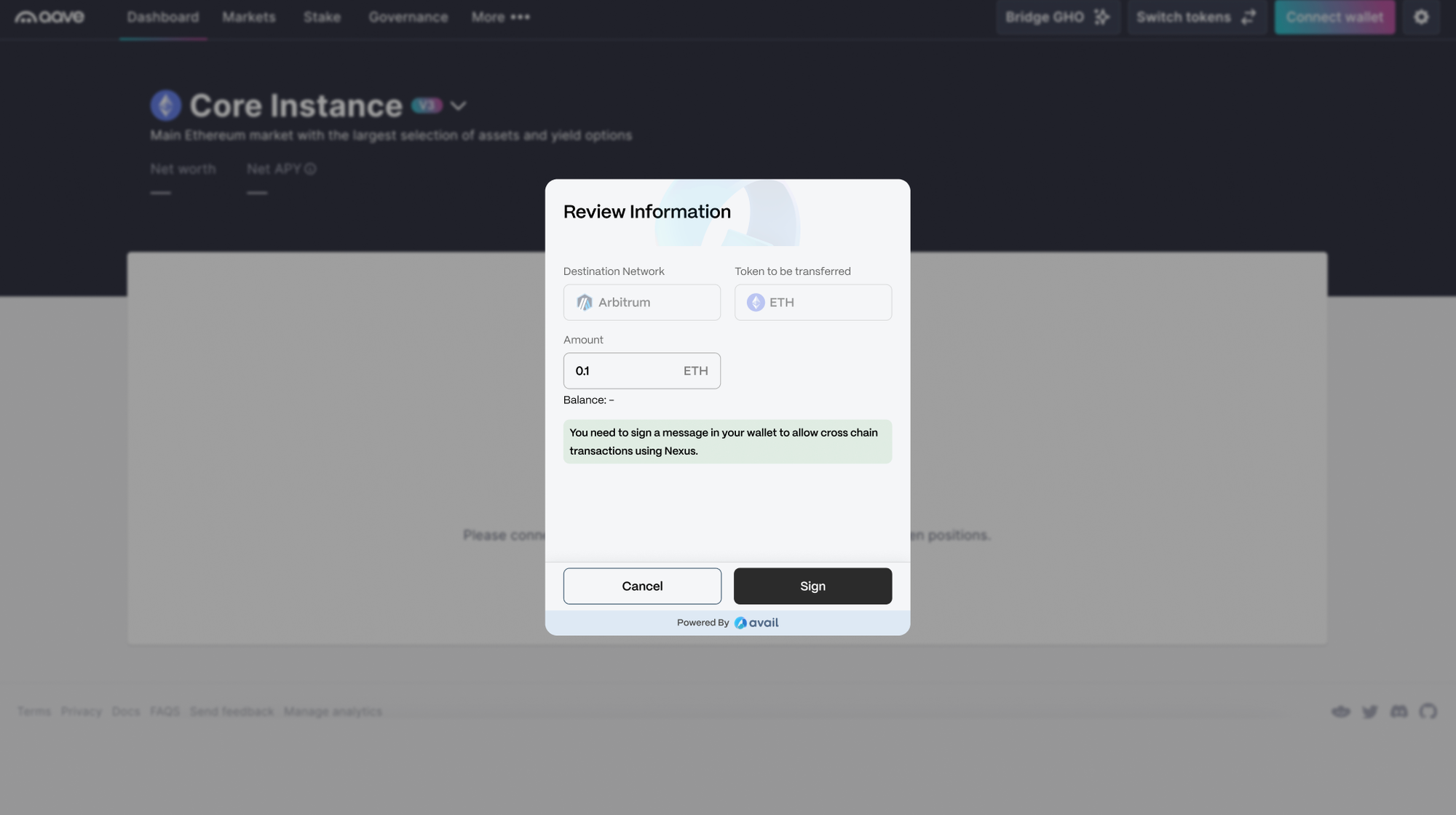
Task: Open settings gear icon in header
Action: coord(1421,17)
